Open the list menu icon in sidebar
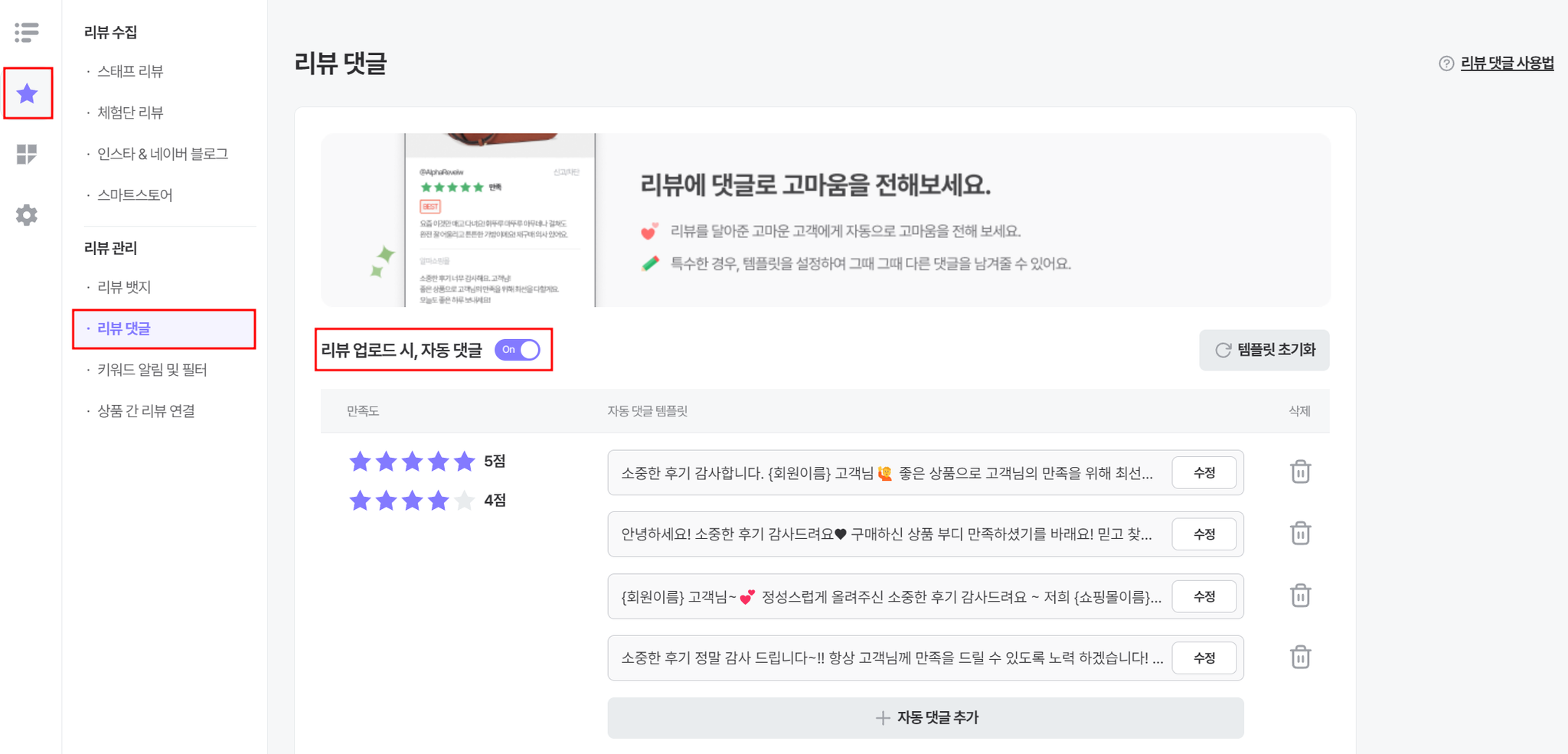 (x=27, y=32)
